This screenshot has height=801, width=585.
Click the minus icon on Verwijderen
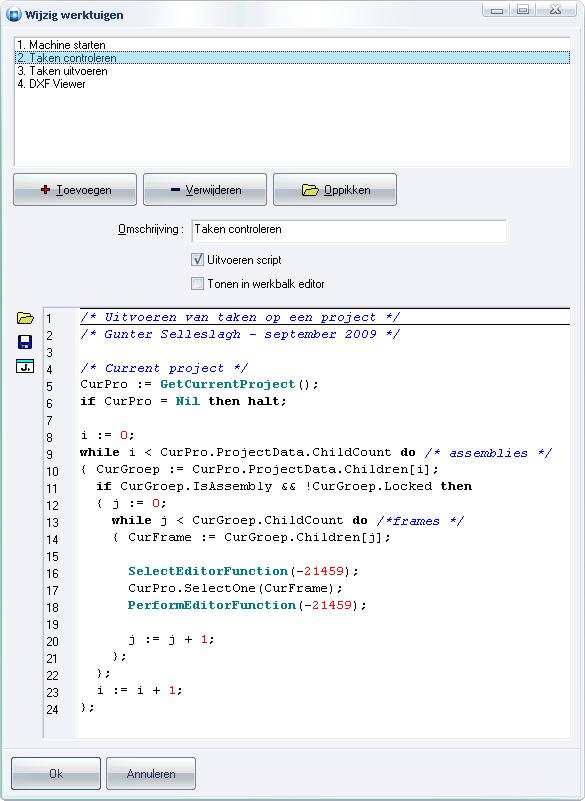[x=175, y=190]
